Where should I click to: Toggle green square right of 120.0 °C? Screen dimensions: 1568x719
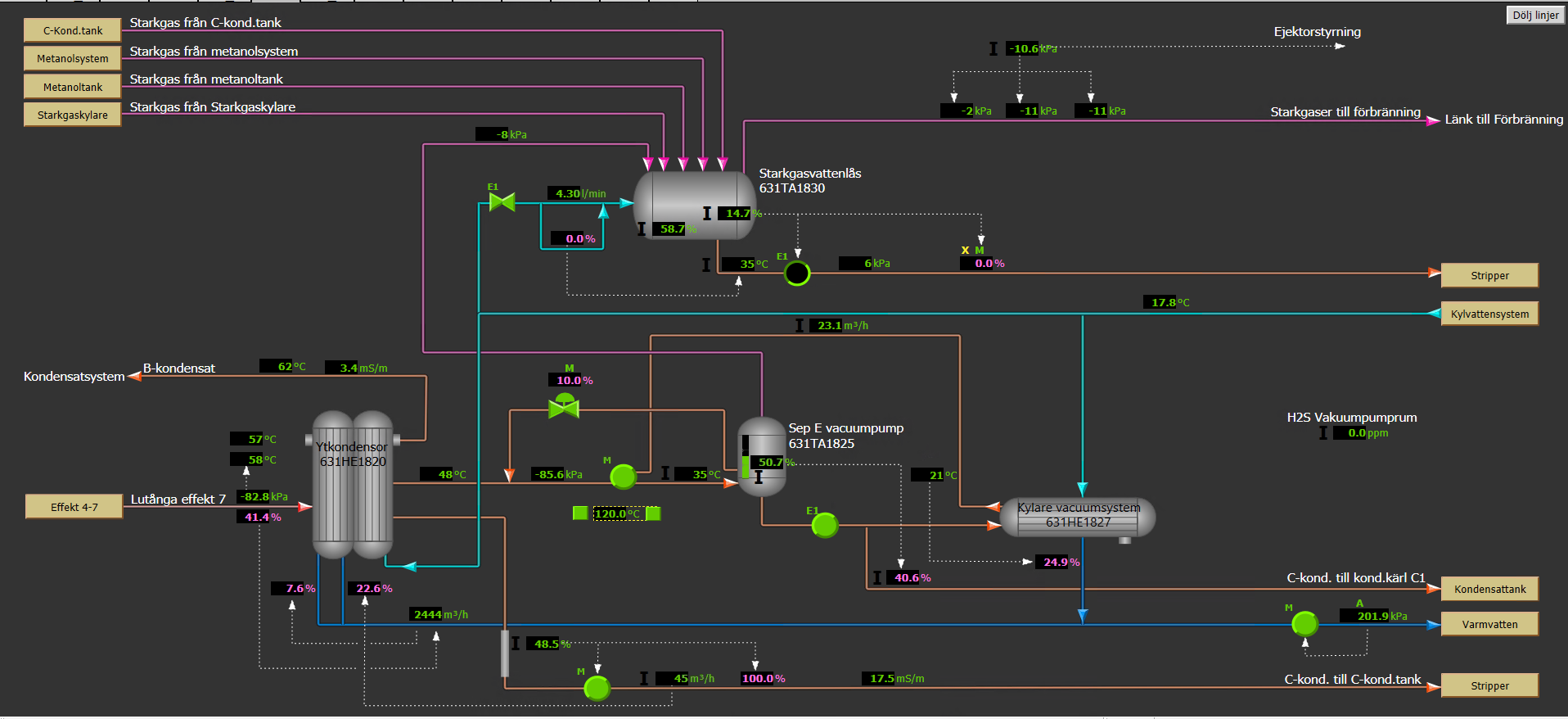click(x=653, y=513)
